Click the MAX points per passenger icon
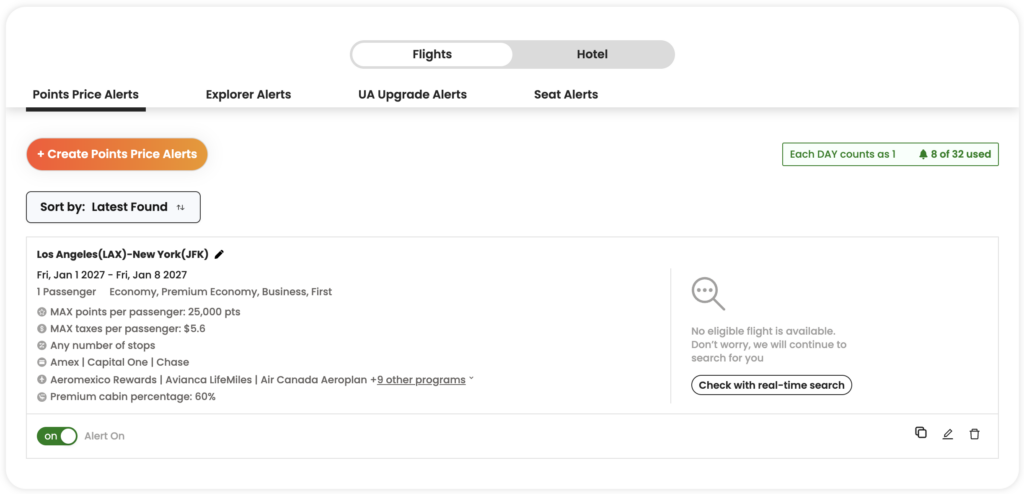This screenshot has width=1024, height=494. click(42, 312)
